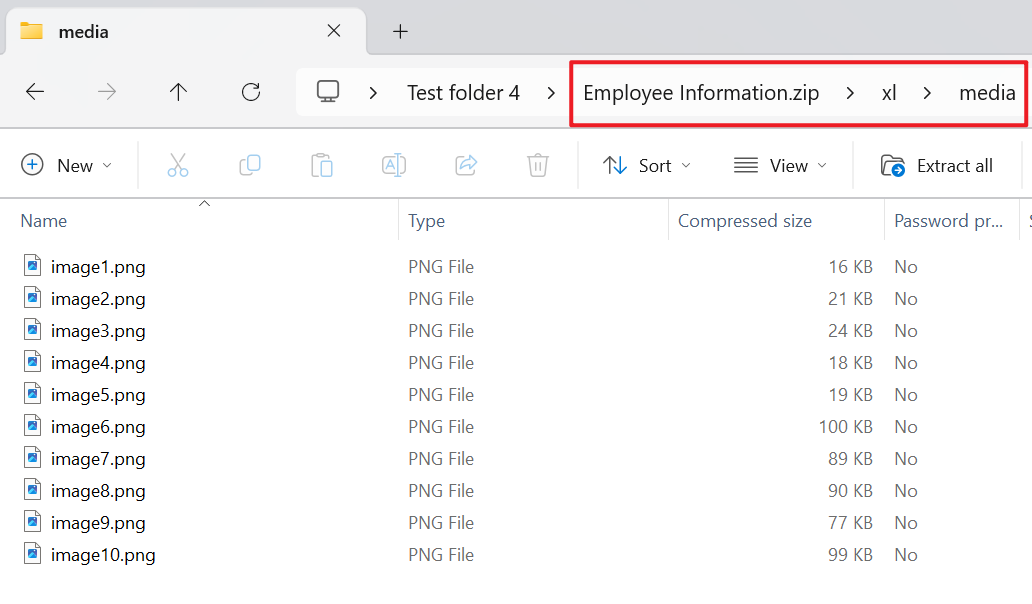1032x604 pixels.
Task: Click the Copy icon in toolbar
Action: click(x=250, y=165)
